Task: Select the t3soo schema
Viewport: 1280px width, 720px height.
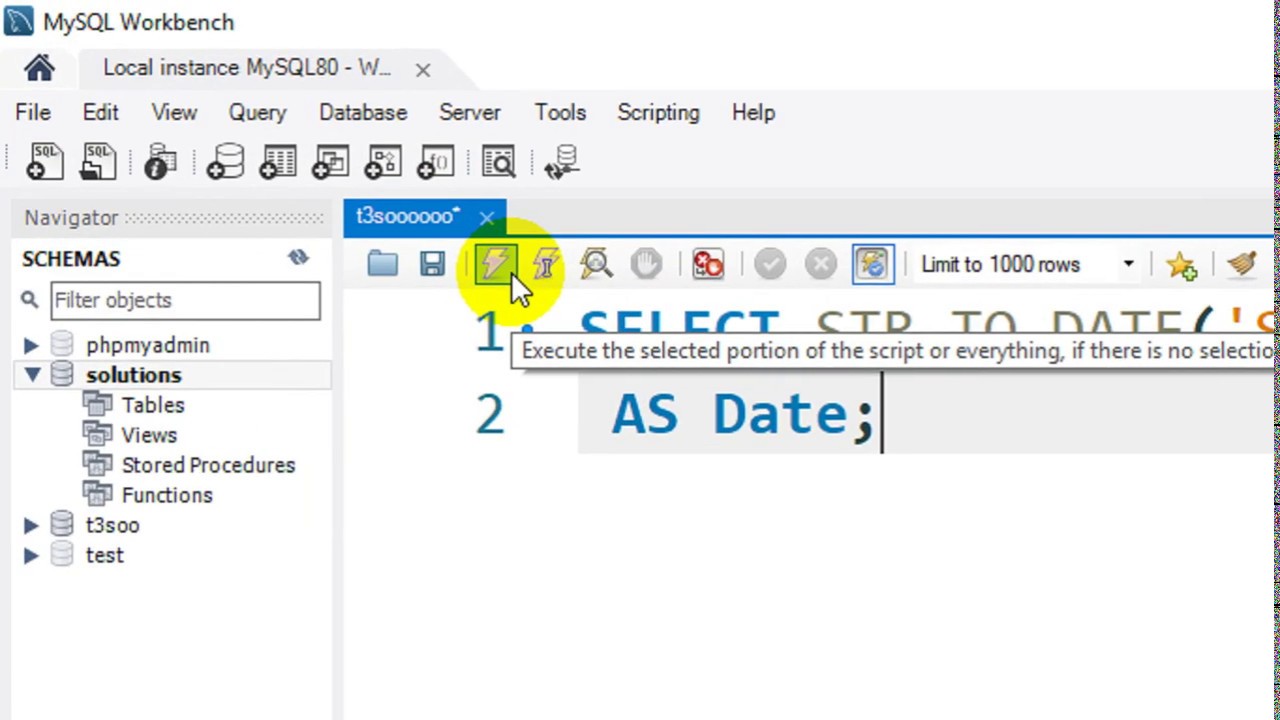Action: 112,525
